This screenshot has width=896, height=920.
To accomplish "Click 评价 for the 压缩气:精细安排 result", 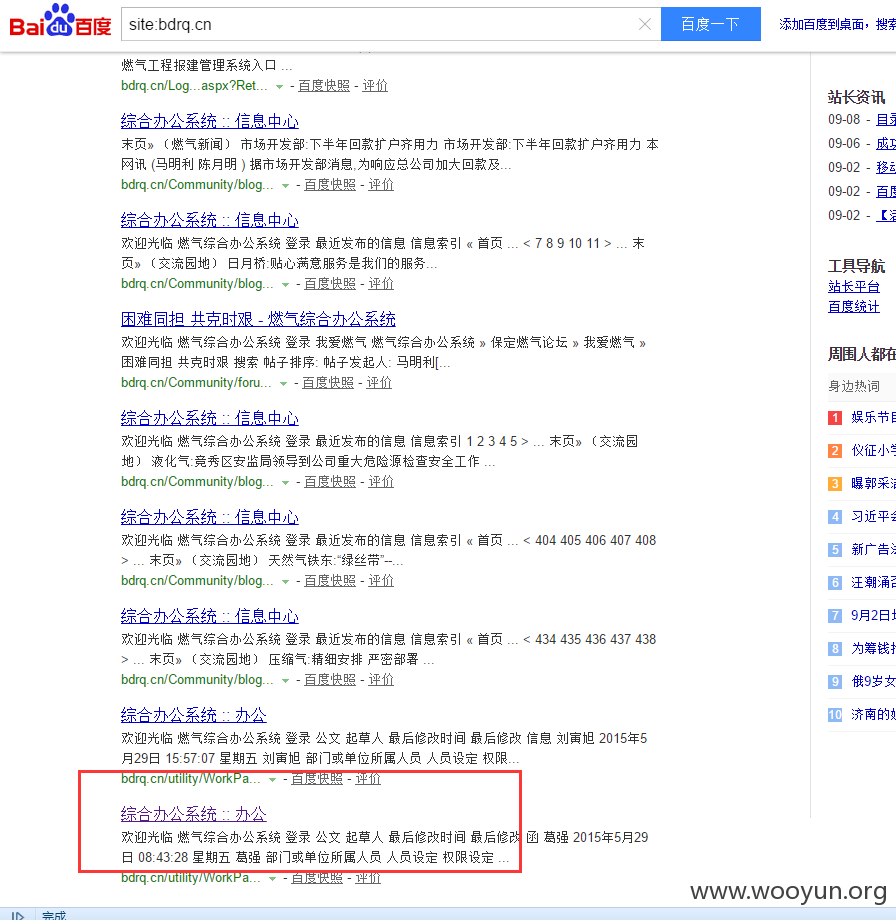I will tap(381, 681).
